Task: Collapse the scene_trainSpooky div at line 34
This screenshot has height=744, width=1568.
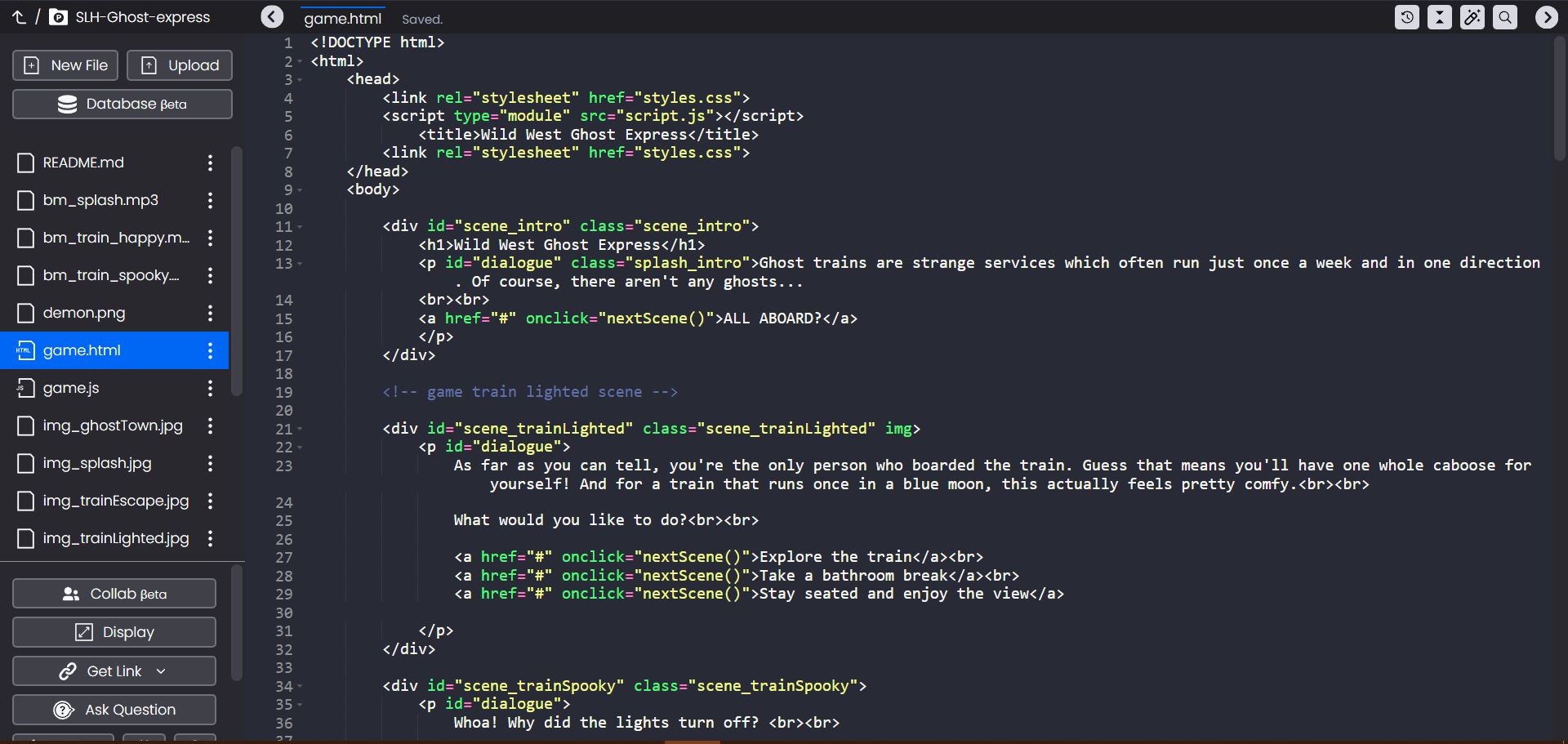Action: point(300,687)
